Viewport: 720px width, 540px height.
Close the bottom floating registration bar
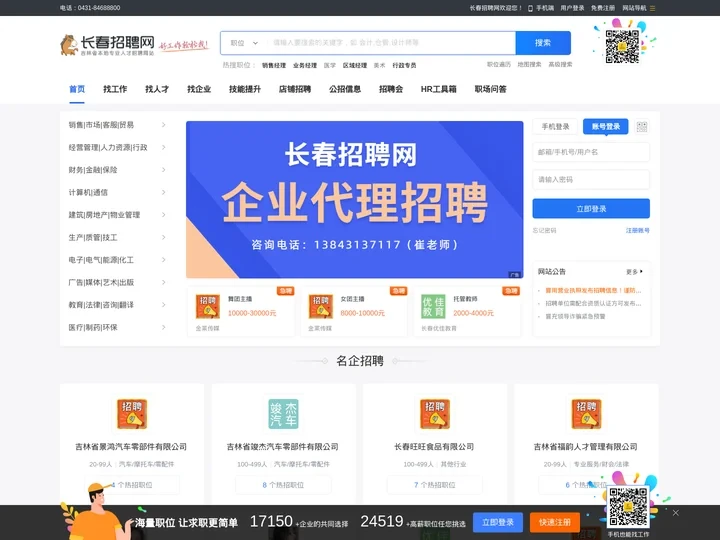coord(675,513)
